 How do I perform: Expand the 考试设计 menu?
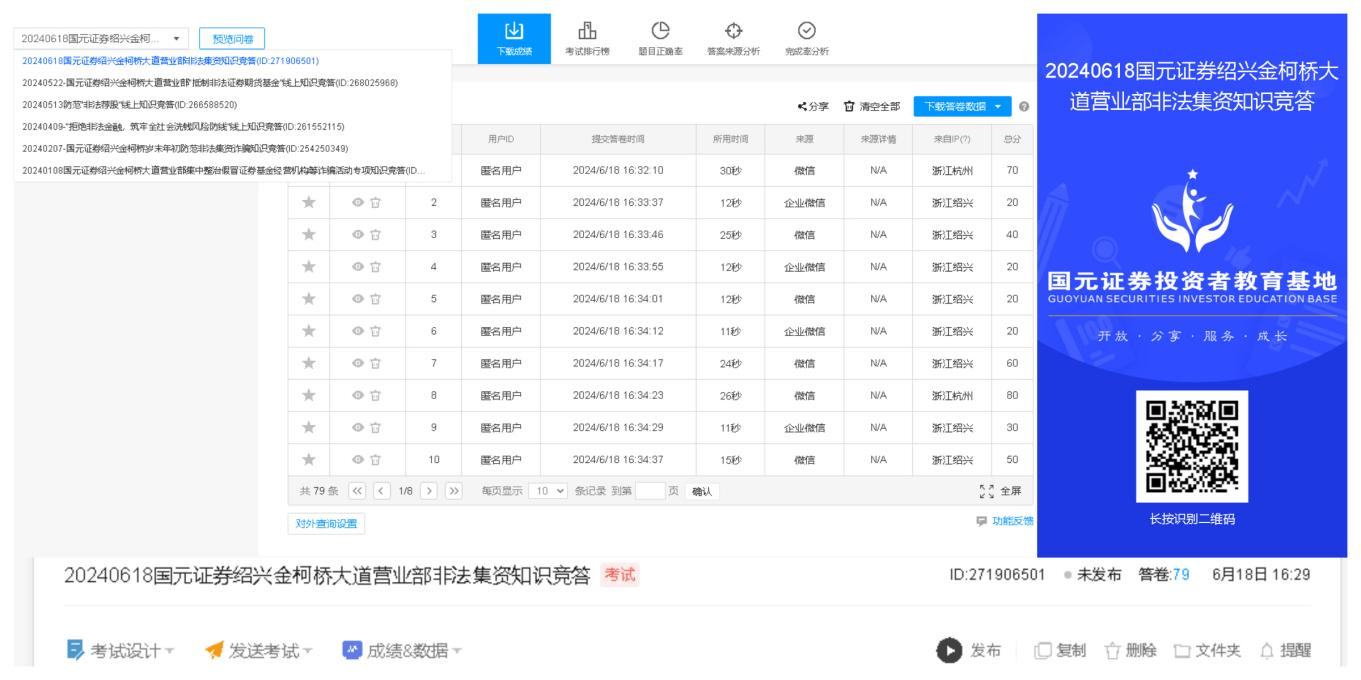(x=122, y=651)
